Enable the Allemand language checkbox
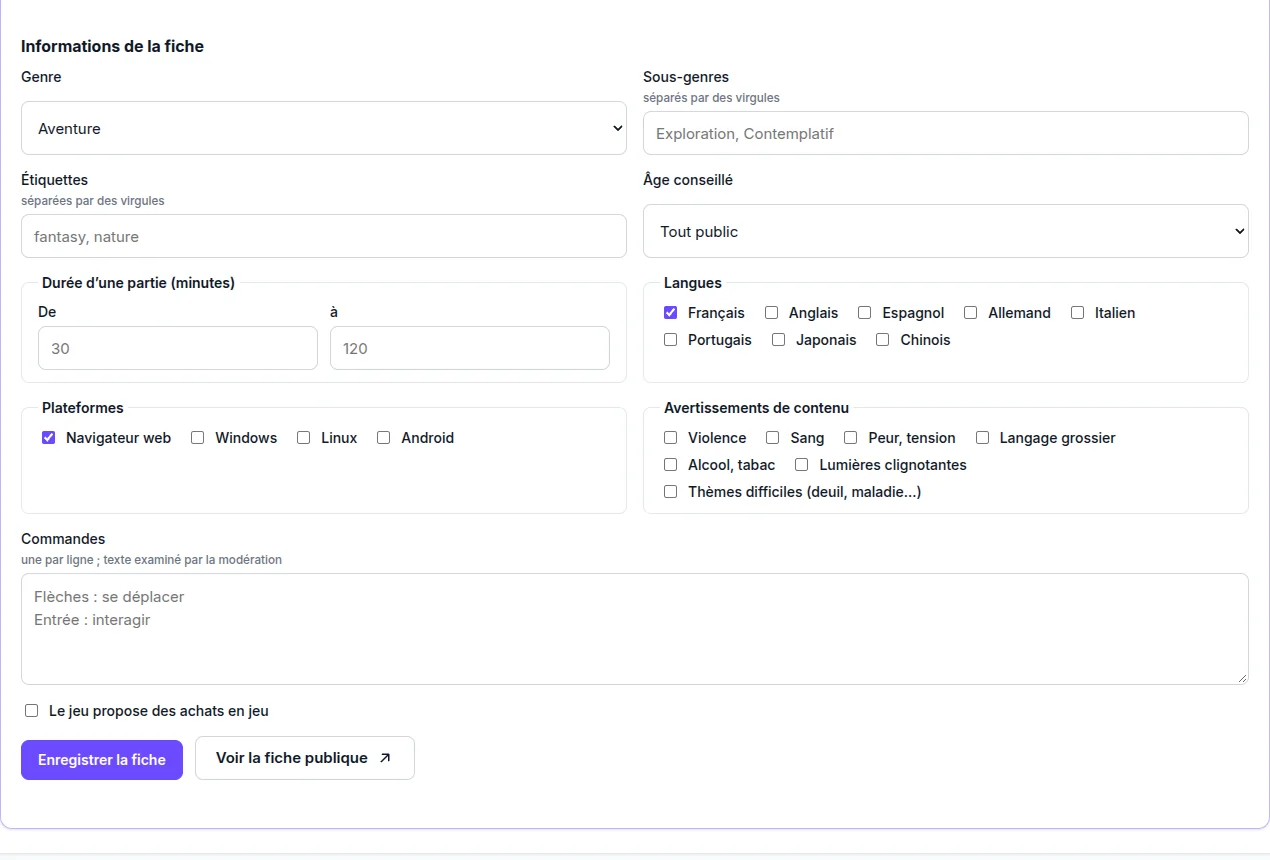The width and height of the screenshot is (1270, 860). [x=971, y=313]
